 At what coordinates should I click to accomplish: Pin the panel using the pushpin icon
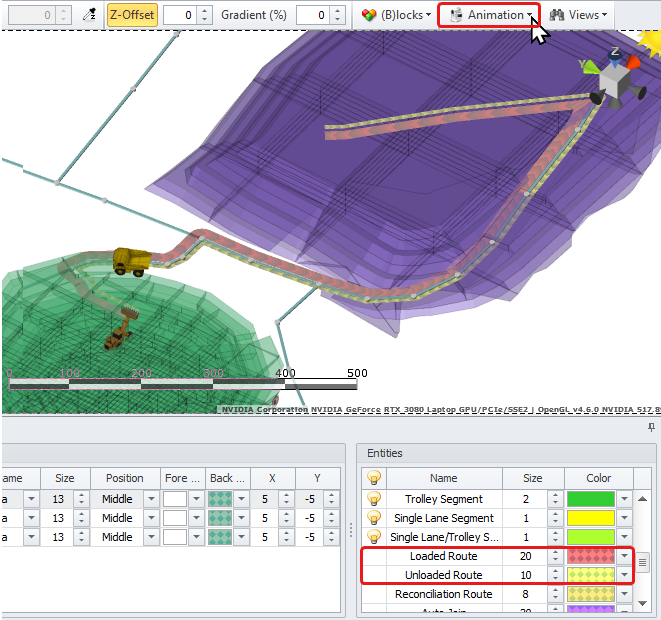click(651, 428)
